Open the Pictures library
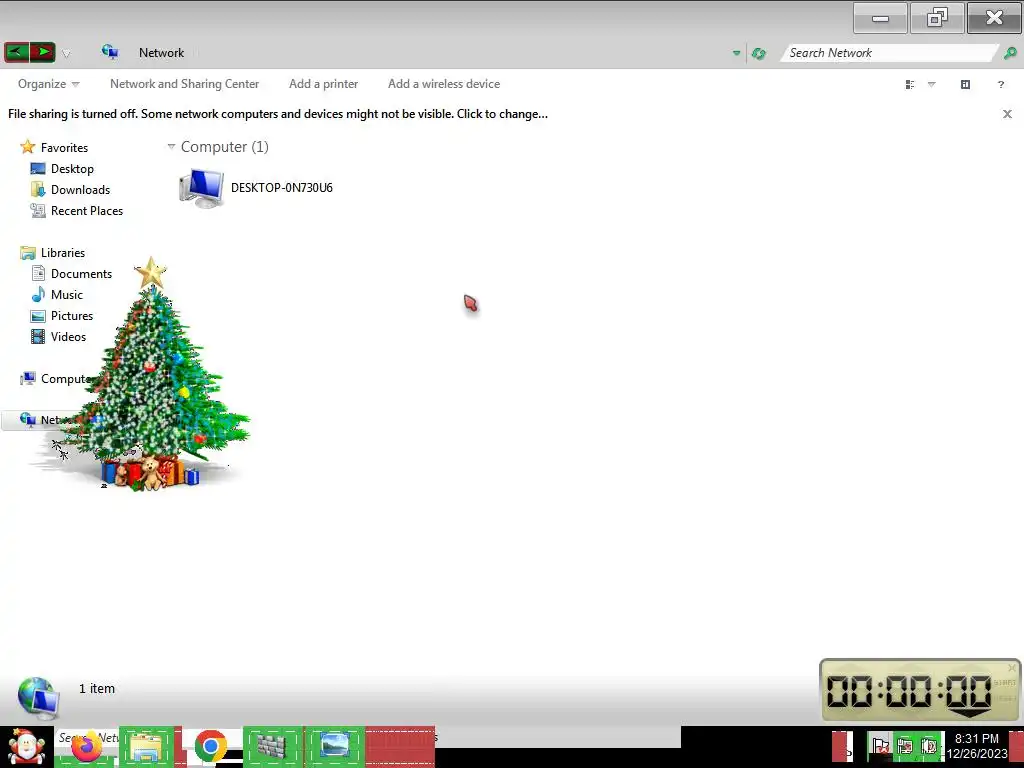 tap(72, 315)
